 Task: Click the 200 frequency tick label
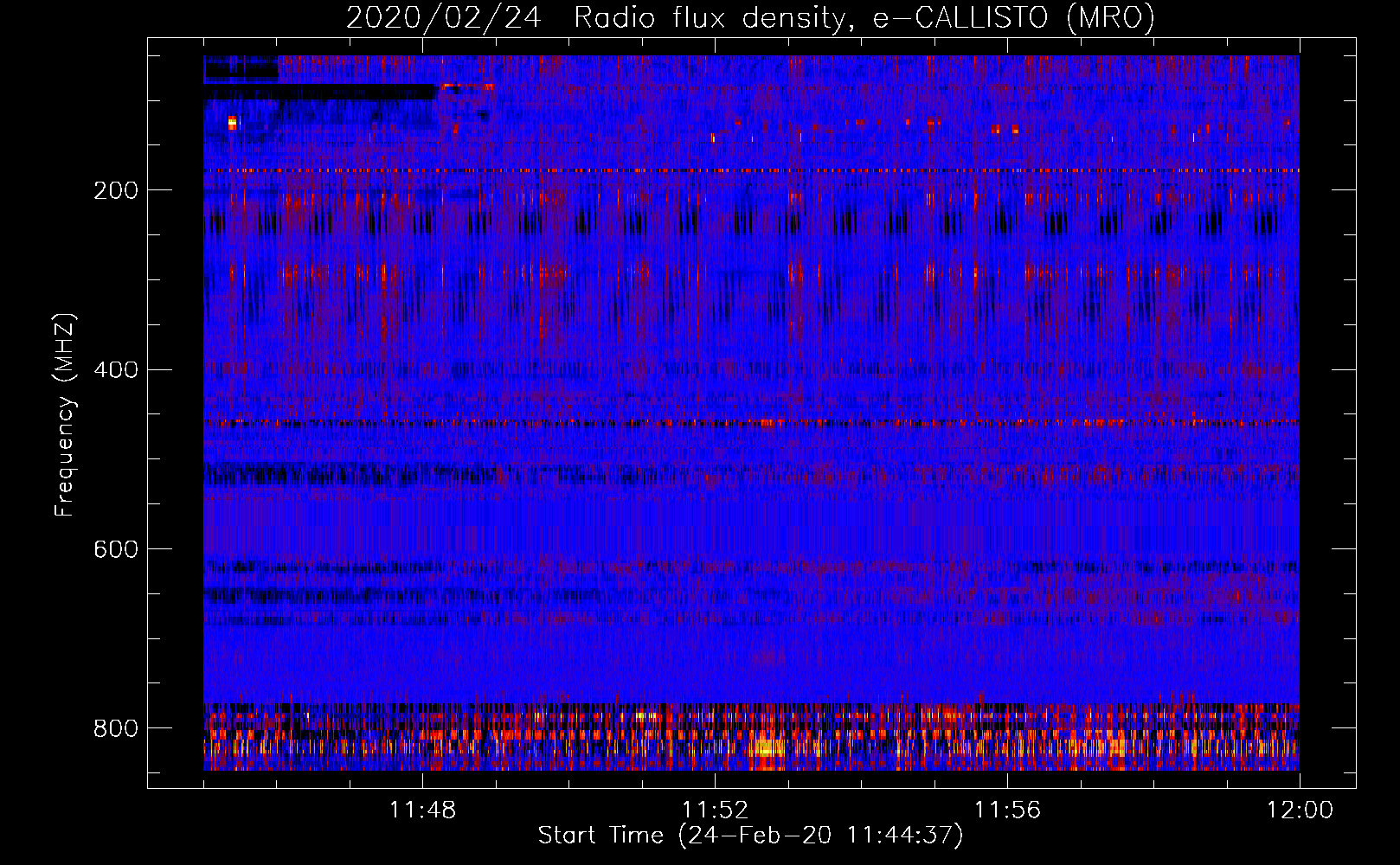tap(116, 190)
